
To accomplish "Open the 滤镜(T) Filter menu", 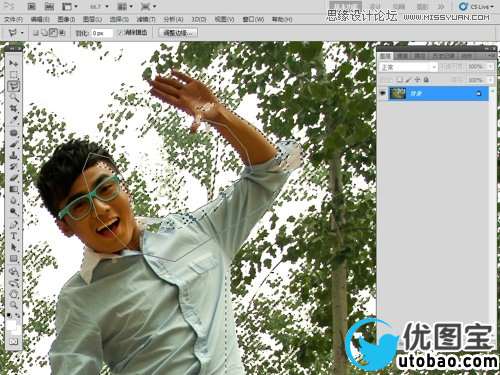I will tap(146, 19).
